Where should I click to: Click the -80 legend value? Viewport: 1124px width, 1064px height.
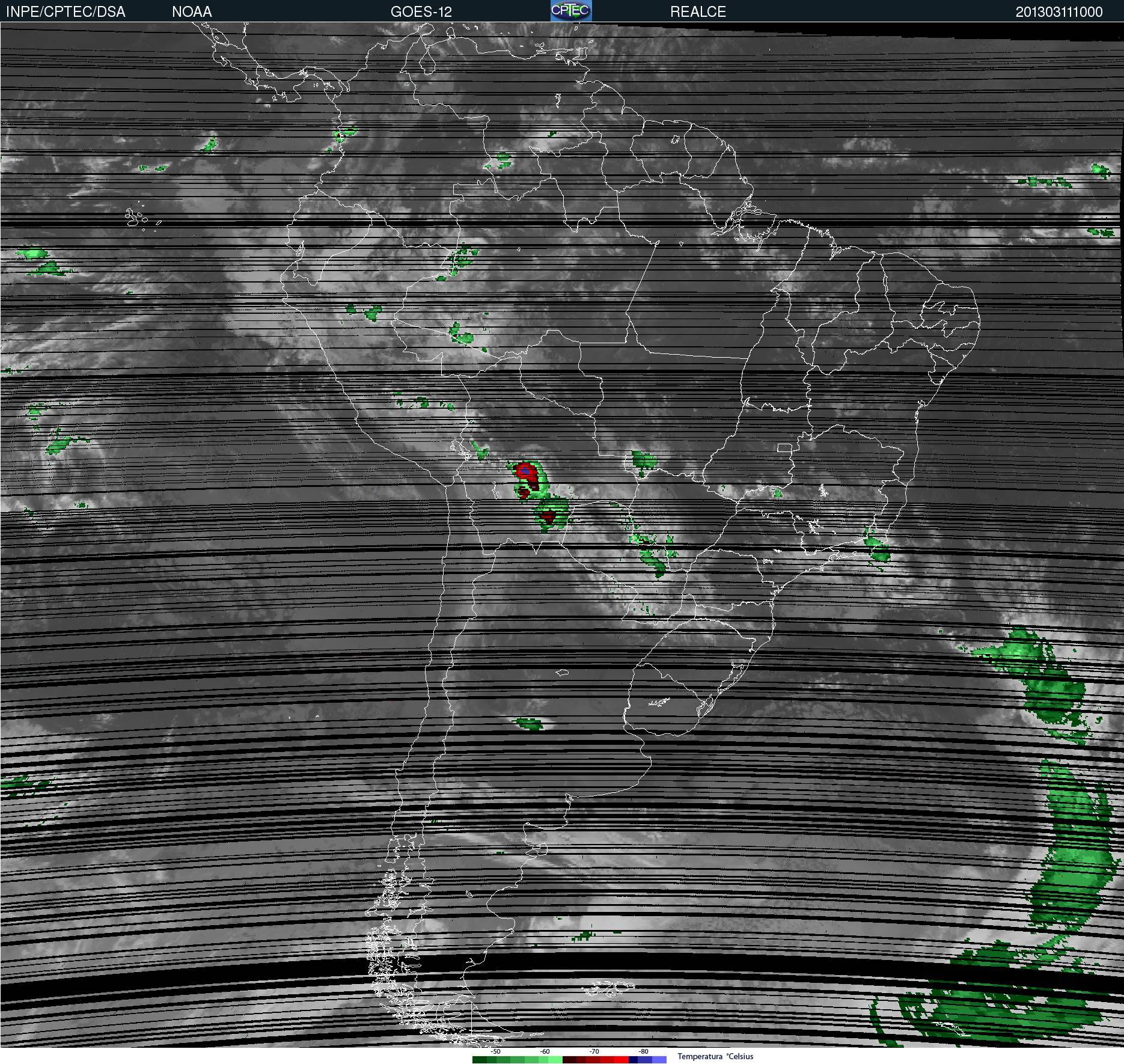(x=643, y=1051)
